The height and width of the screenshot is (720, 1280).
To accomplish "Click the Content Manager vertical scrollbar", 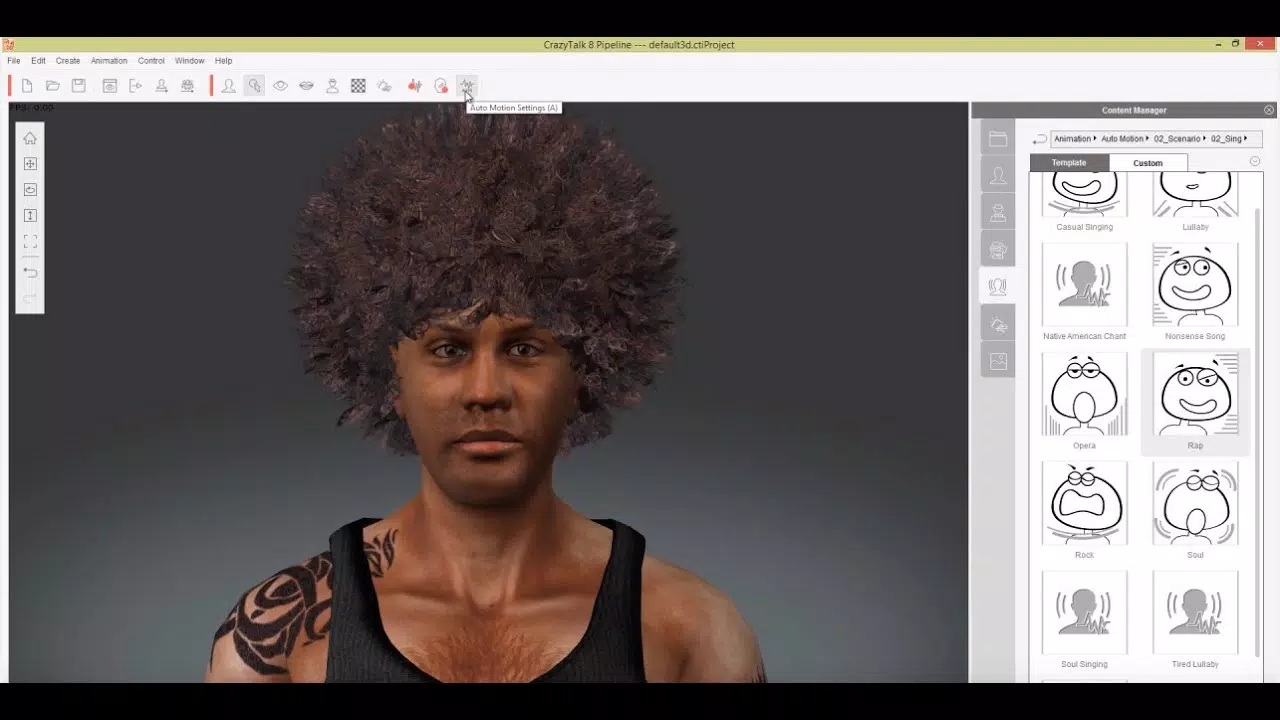I will click(x=1258, y=430).
